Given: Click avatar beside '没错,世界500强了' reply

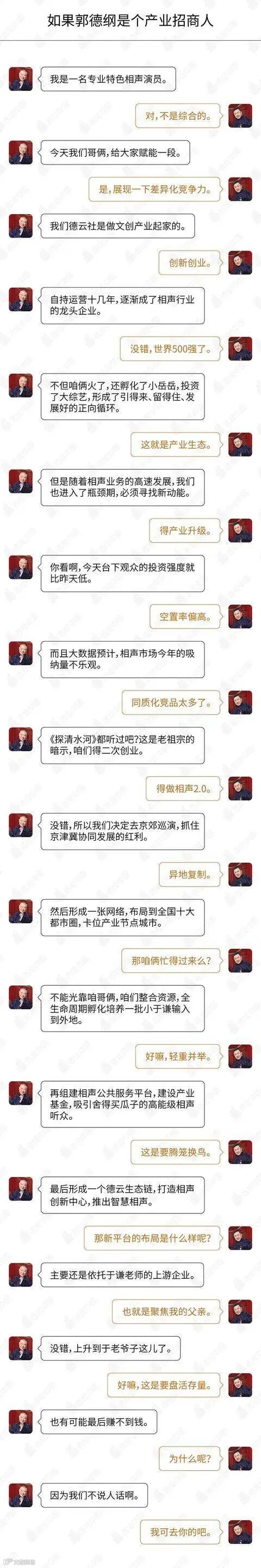Looking at the screenshot, I should (x=240, y=349).
